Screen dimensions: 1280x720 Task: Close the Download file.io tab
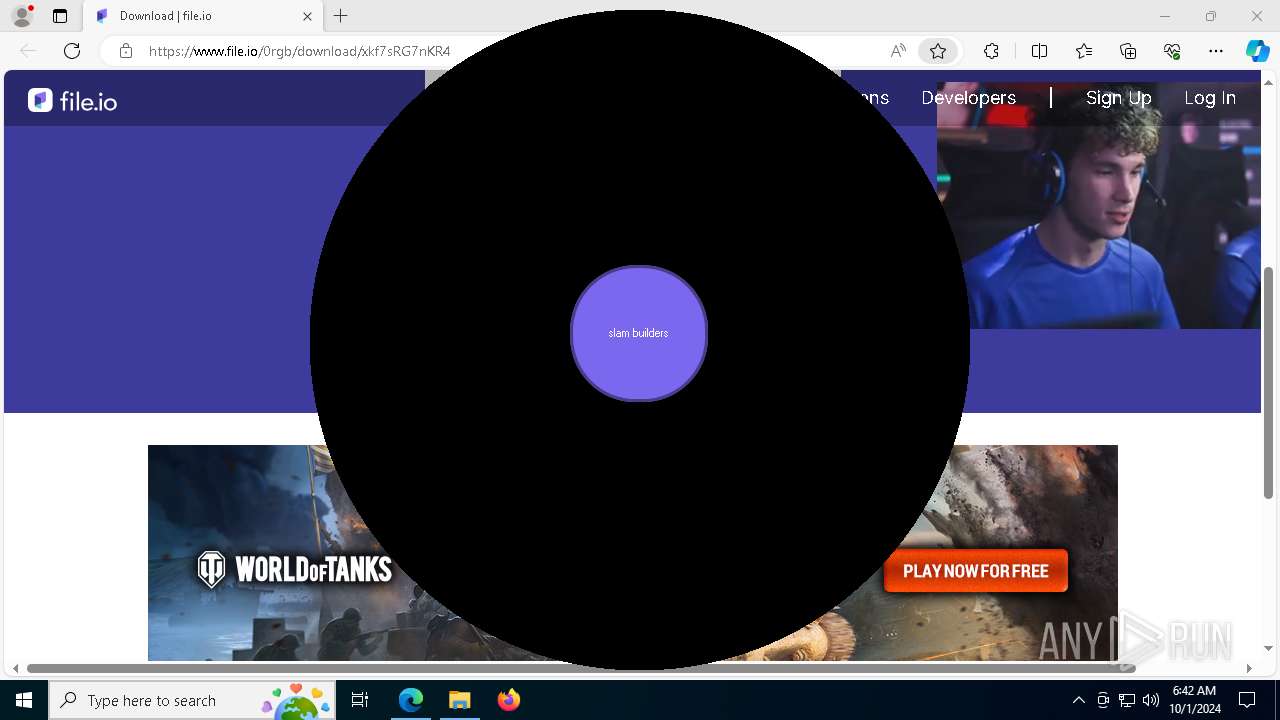click(307, 16)
